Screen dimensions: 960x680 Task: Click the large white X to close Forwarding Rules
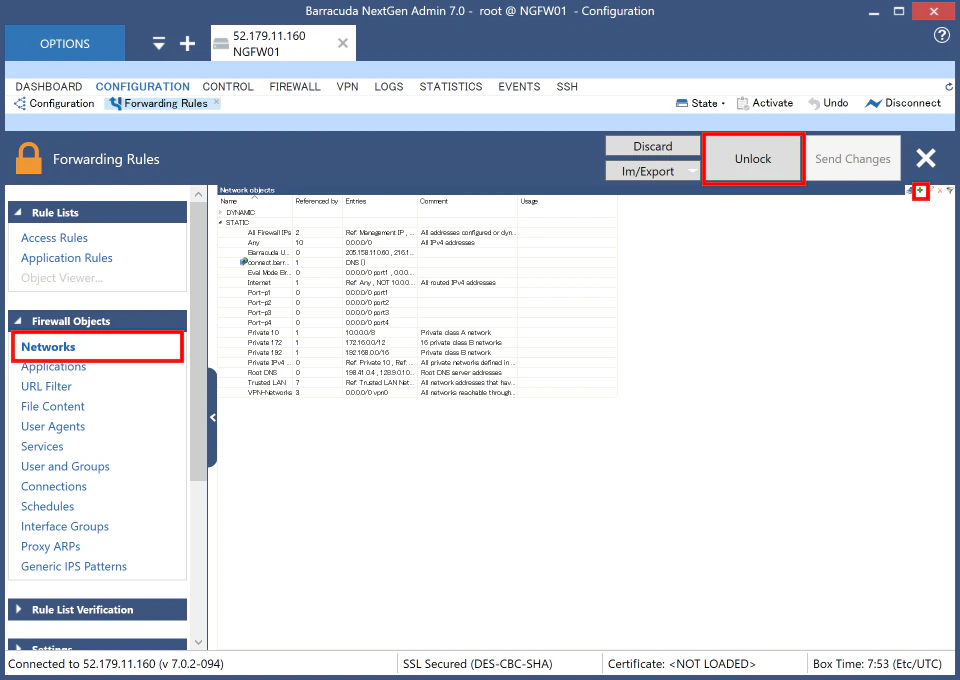926,159
